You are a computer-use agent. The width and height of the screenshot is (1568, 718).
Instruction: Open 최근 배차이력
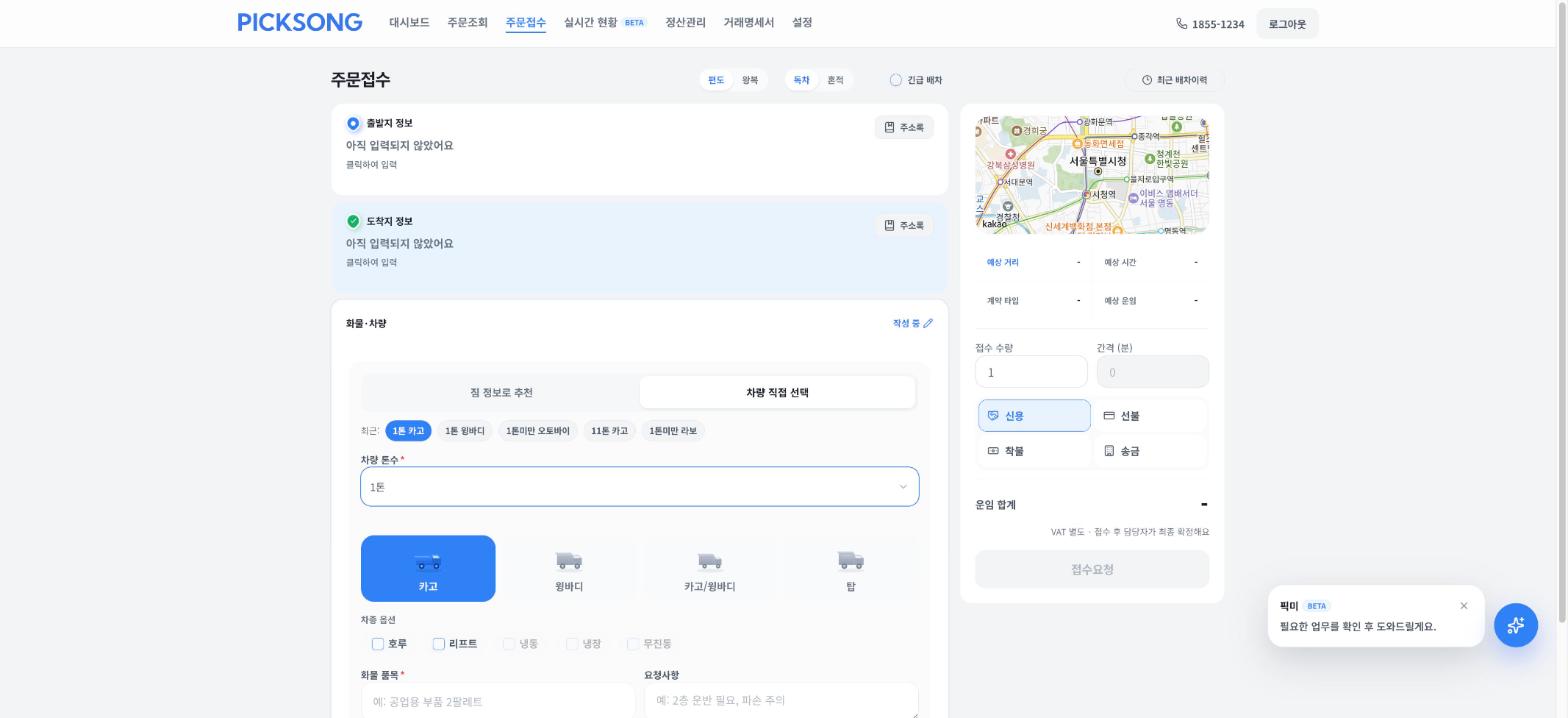(x=1175, y=80)
